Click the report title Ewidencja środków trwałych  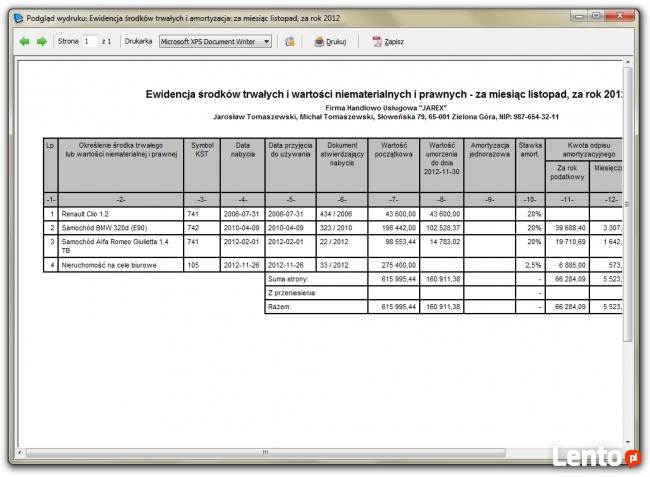click(384, 94)
